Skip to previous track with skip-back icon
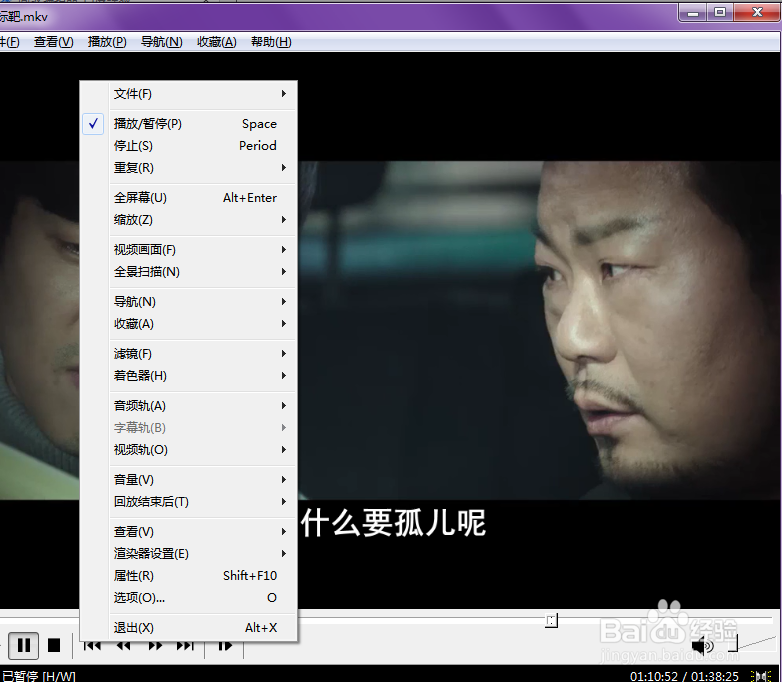The height and width of the screenshot is (682, 782). pyautogui.click(x=92, y=646)
